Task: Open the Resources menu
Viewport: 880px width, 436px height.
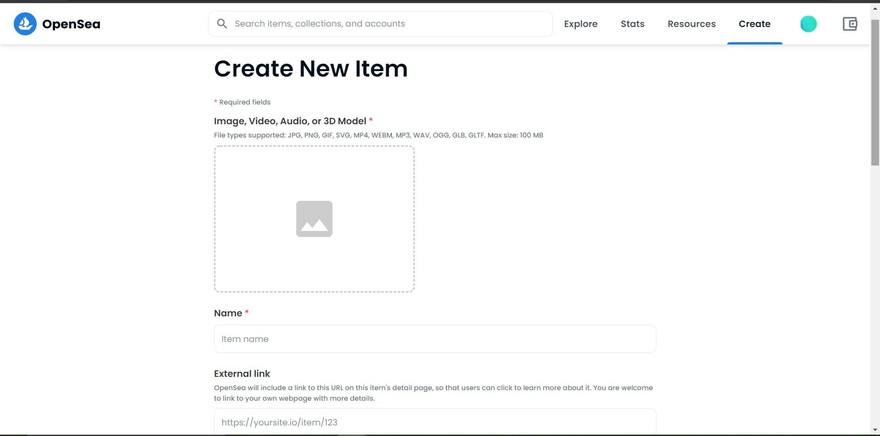Action: click(x=691, y=24)
